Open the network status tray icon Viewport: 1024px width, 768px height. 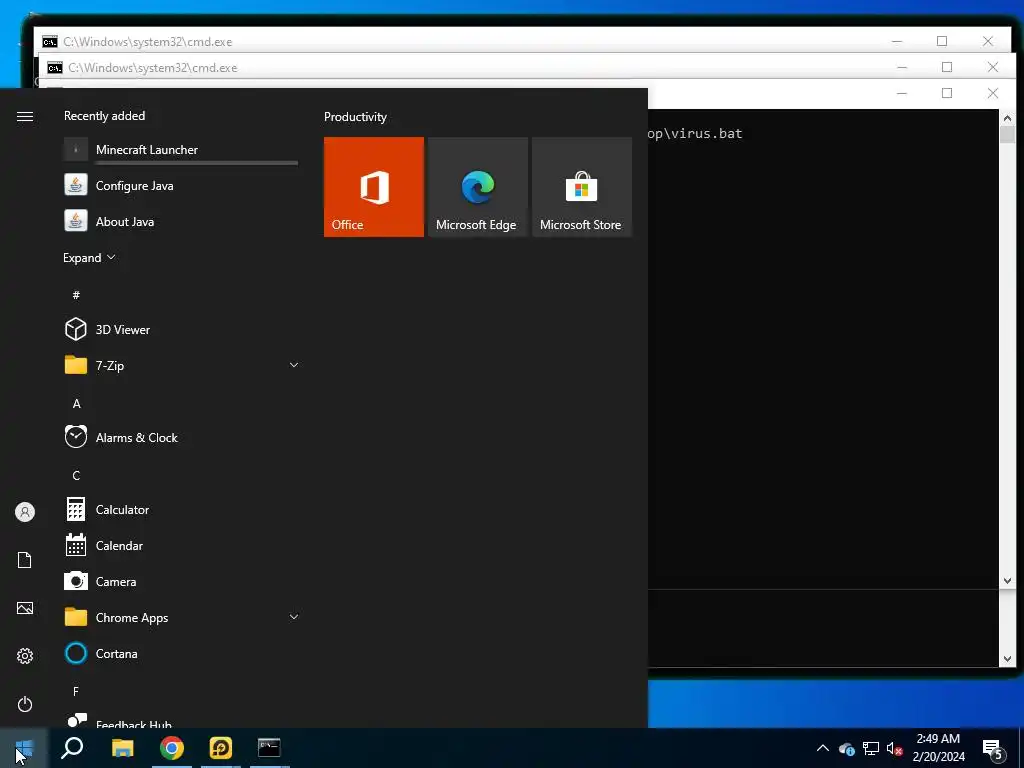click(871, 748)
